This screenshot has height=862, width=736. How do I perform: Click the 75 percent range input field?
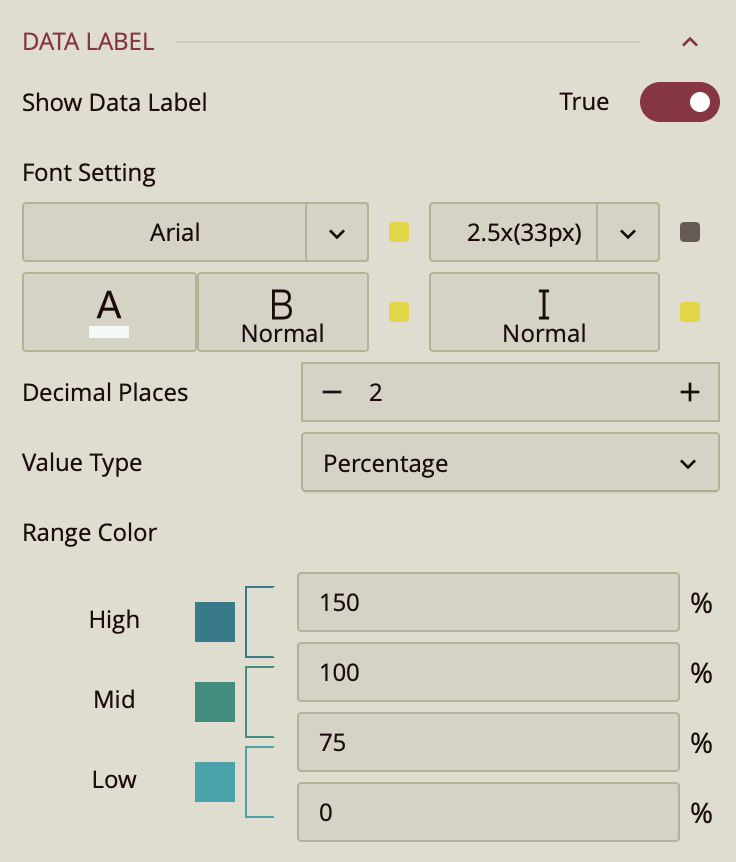click(x=488, y=742)
